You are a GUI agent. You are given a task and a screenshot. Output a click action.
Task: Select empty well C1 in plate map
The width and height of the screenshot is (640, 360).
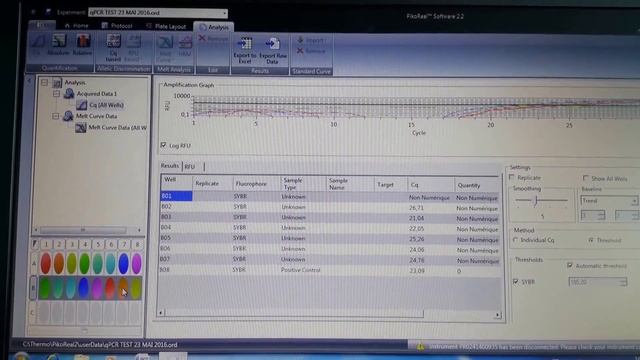44,313
